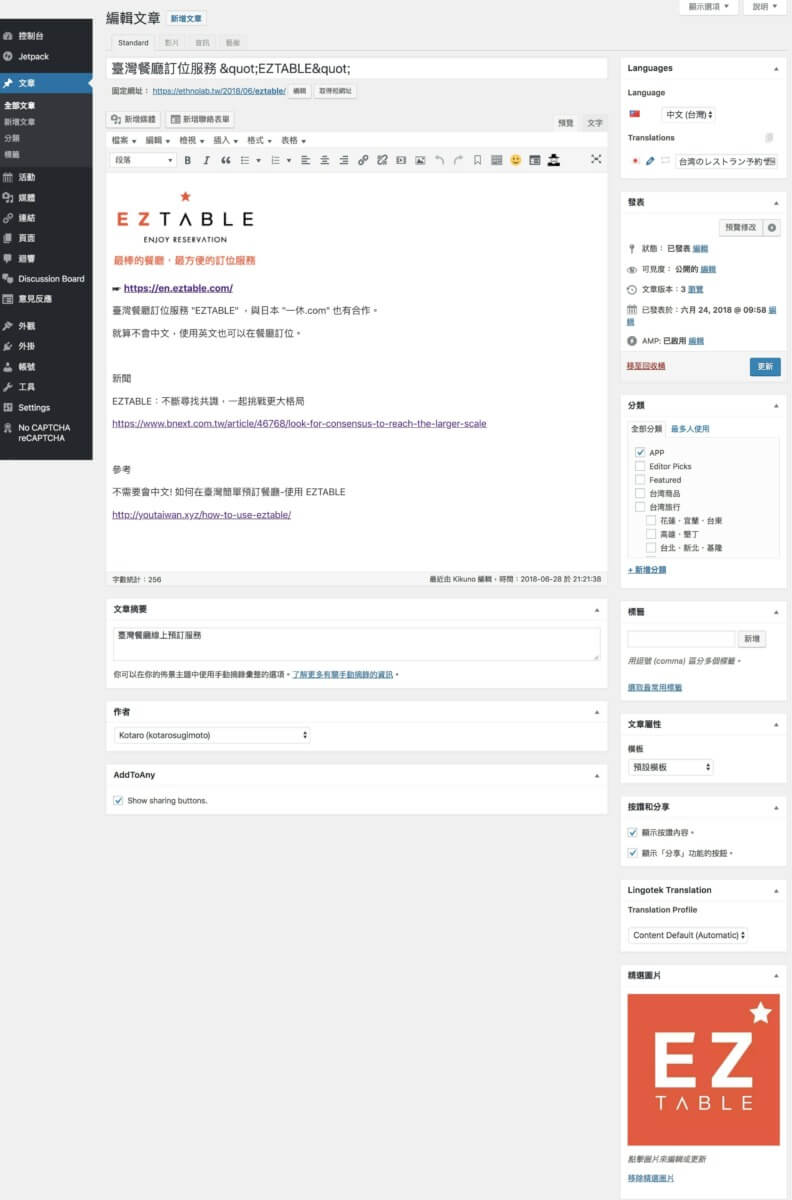
Task: Open Discussion Board in the sidebar
Action: [46, 279]
